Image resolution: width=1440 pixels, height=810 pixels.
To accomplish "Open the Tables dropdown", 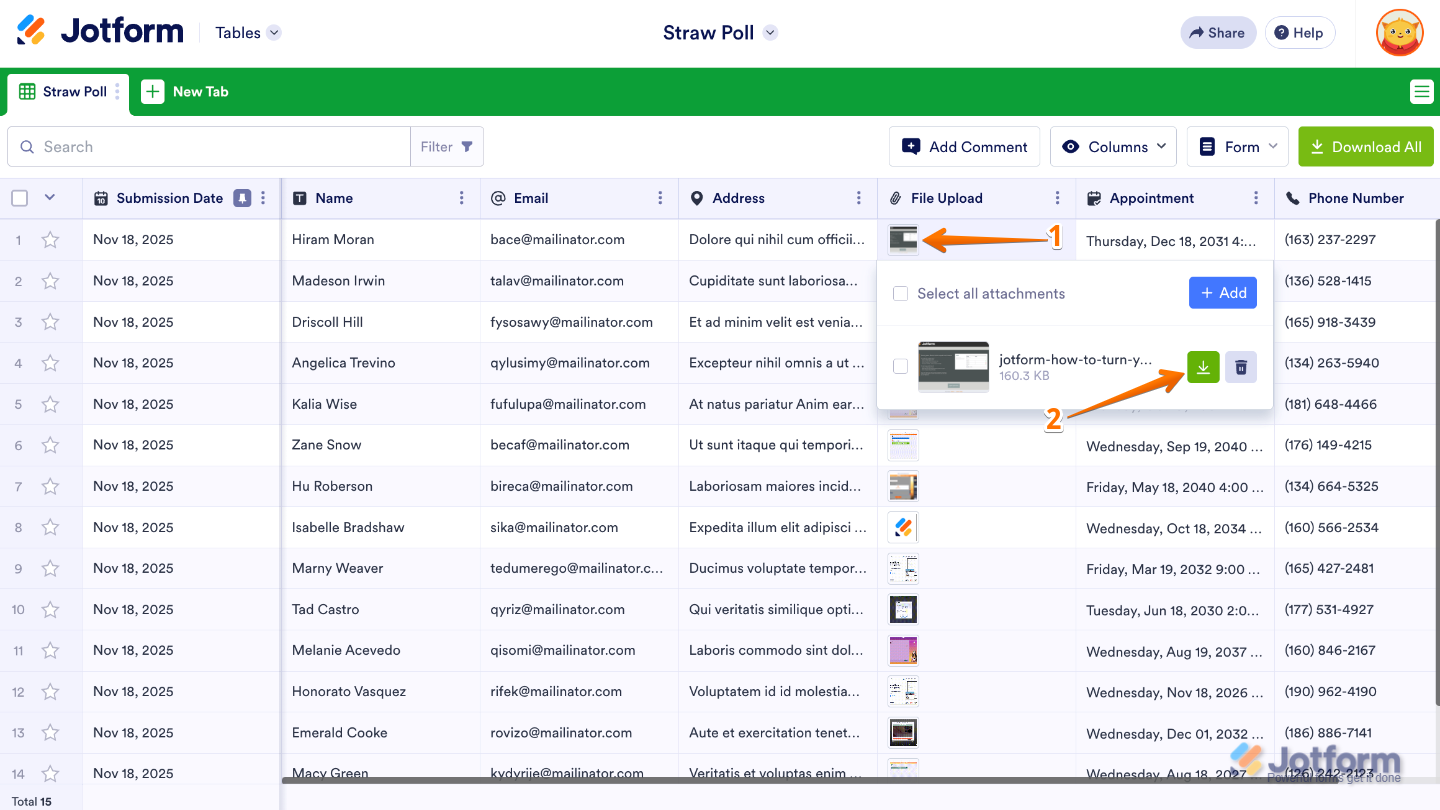I will click(x=246, y=32).
